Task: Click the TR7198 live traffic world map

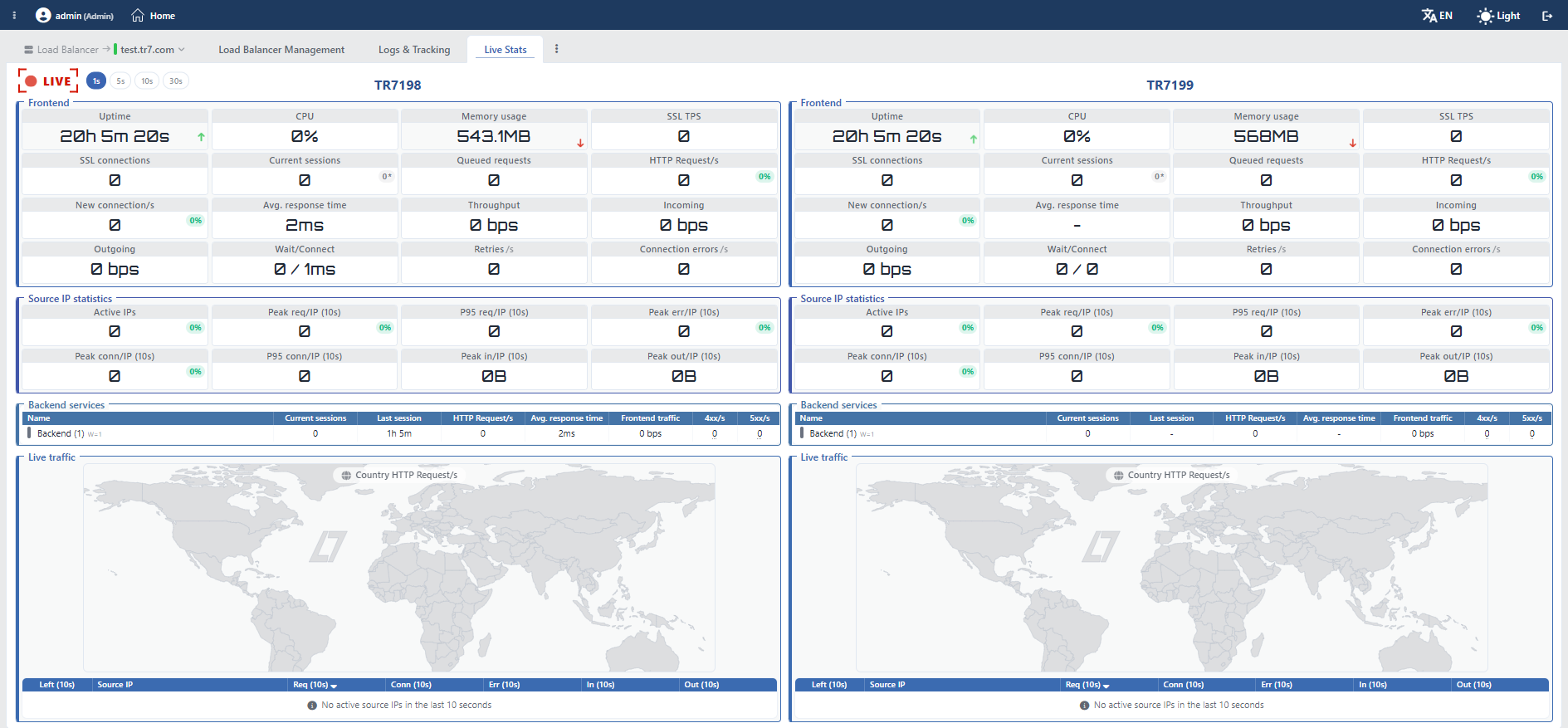Action: coord(399,568)
